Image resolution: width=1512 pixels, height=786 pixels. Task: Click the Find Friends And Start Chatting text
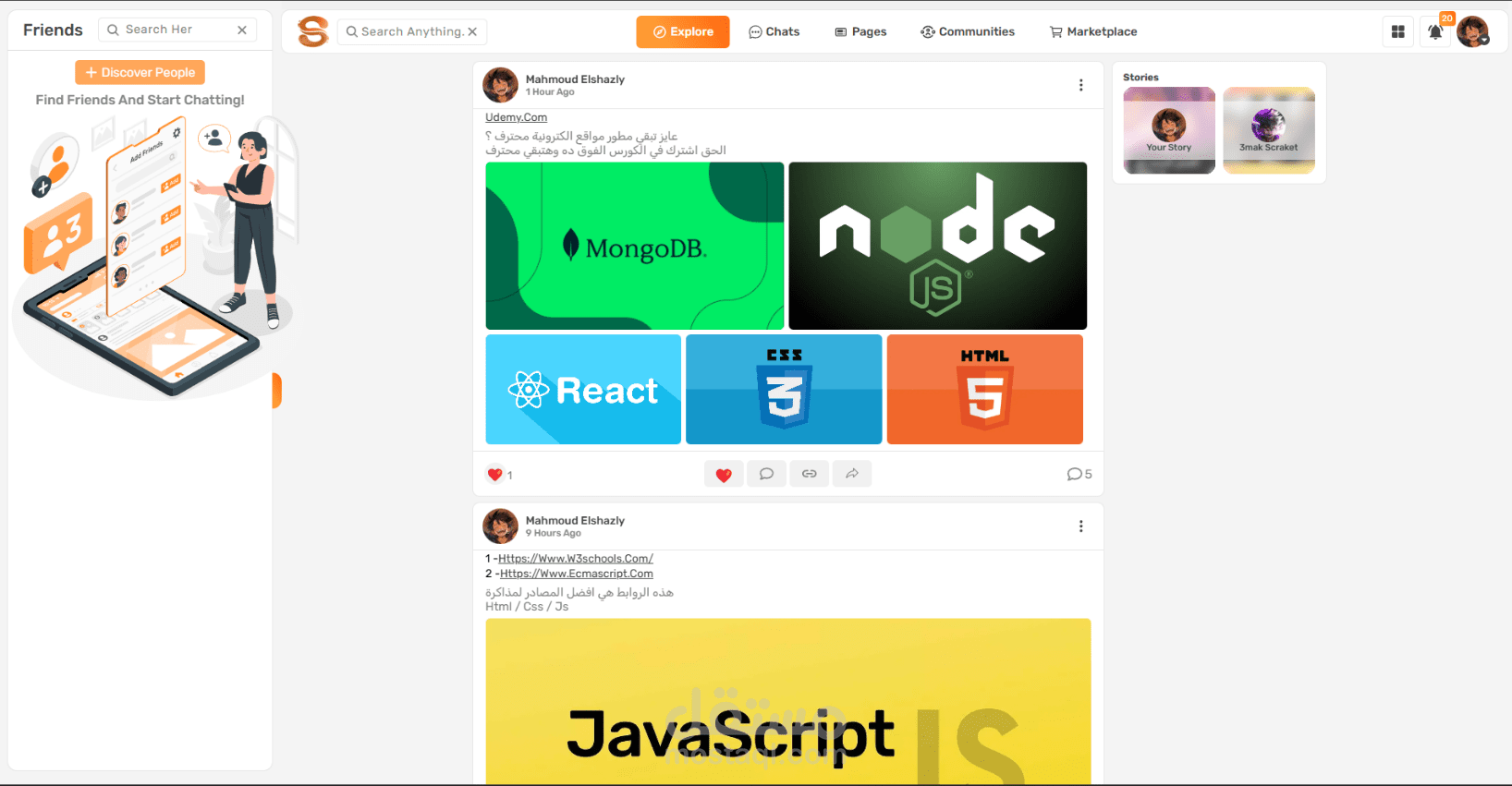coord(140,100)
